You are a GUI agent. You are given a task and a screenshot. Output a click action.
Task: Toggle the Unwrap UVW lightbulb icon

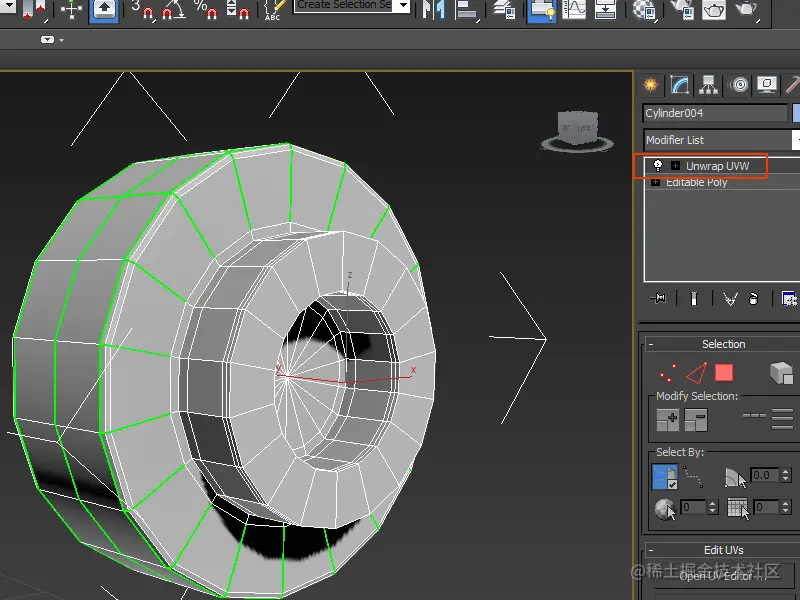(658, 165)
